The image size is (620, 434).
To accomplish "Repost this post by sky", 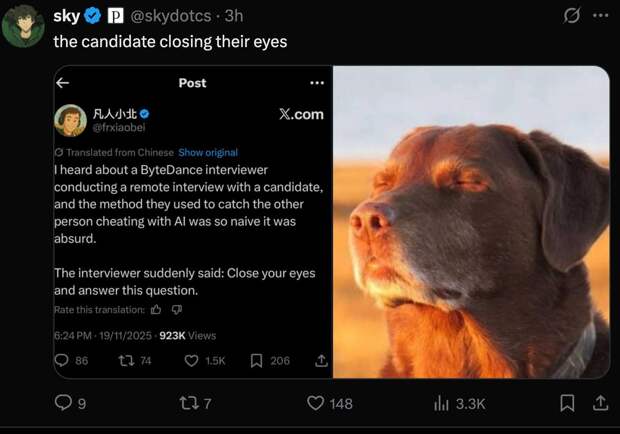I will click(187, 403).
